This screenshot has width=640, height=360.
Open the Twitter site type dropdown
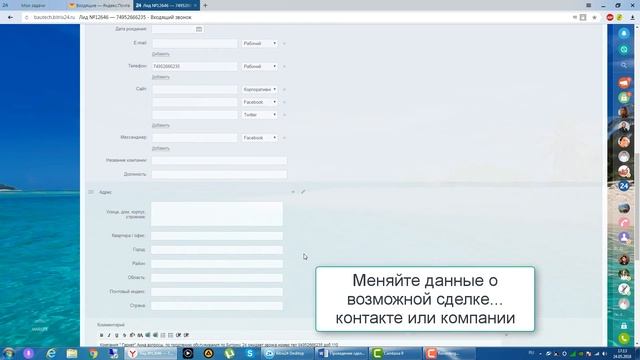pyautogui.click(x=260, y=115)
